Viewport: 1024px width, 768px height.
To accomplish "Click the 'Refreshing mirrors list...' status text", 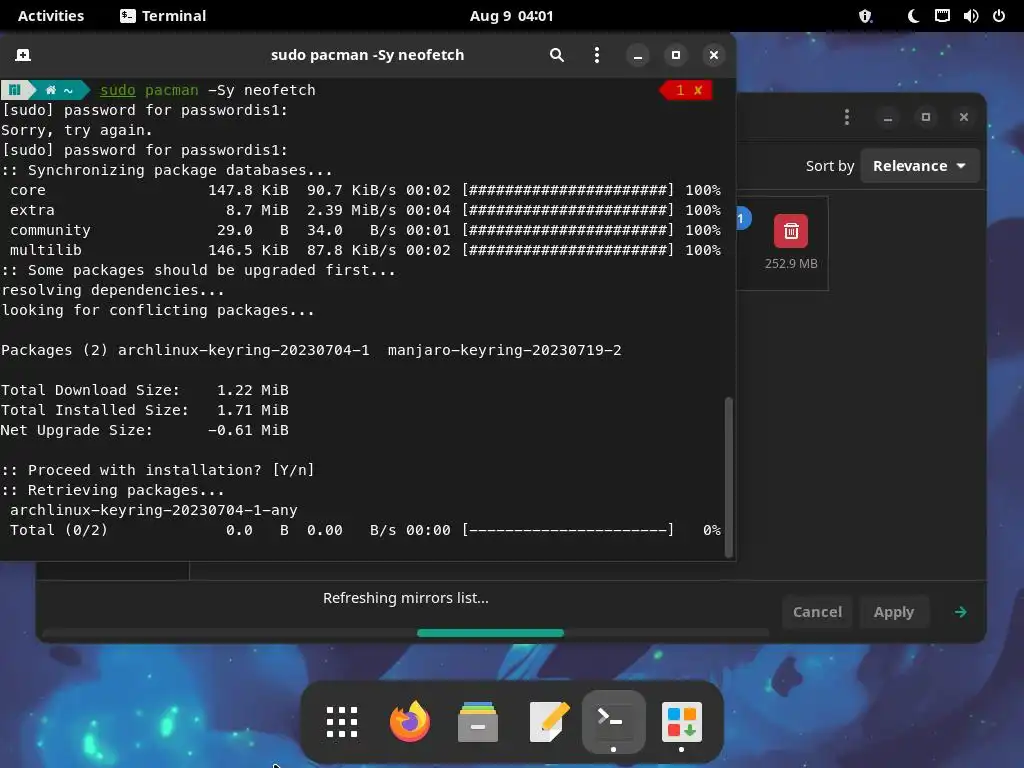I will pyautogui.click(x=406, y=598).
